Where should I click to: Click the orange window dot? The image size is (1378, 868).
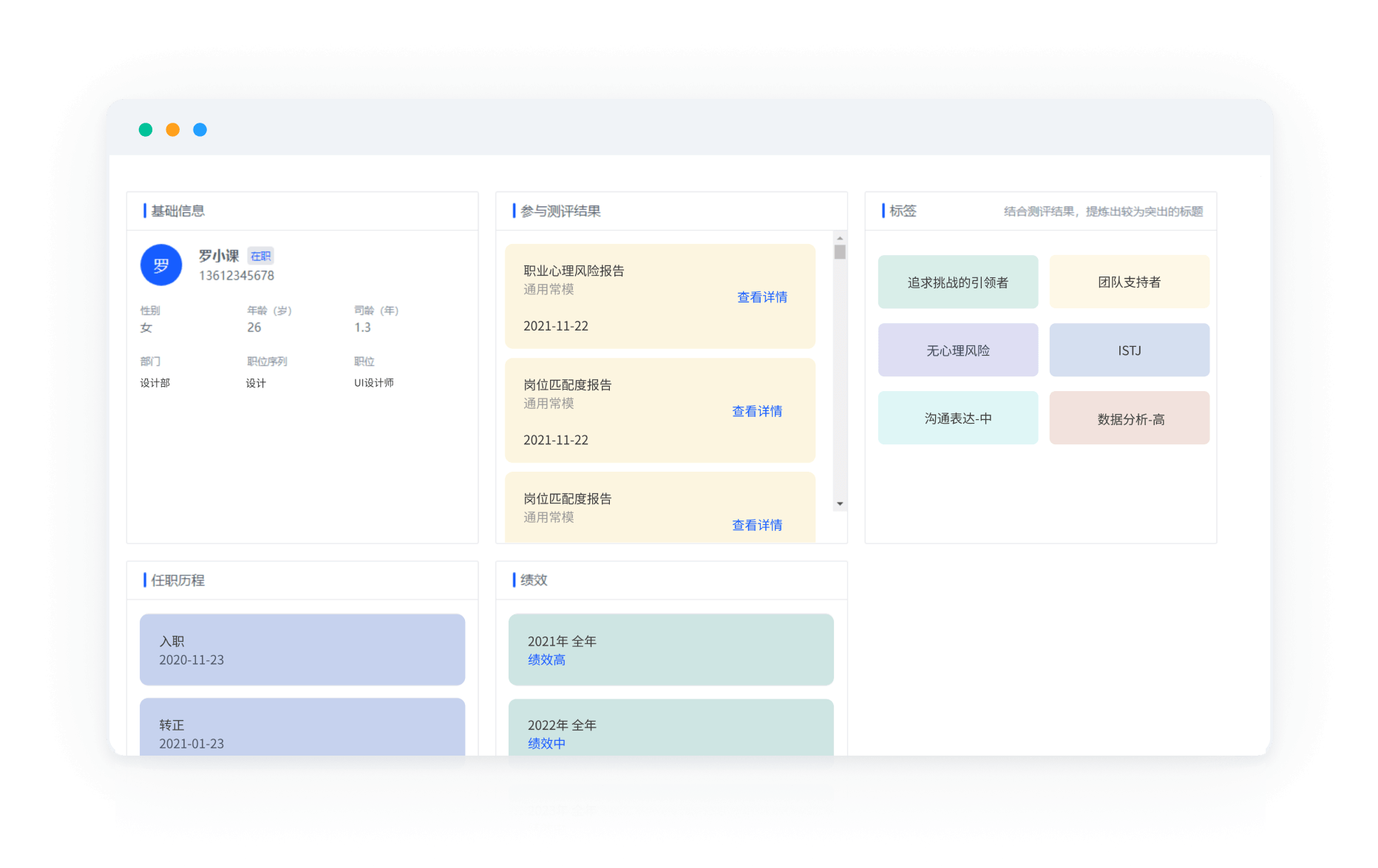coord(172,130)
